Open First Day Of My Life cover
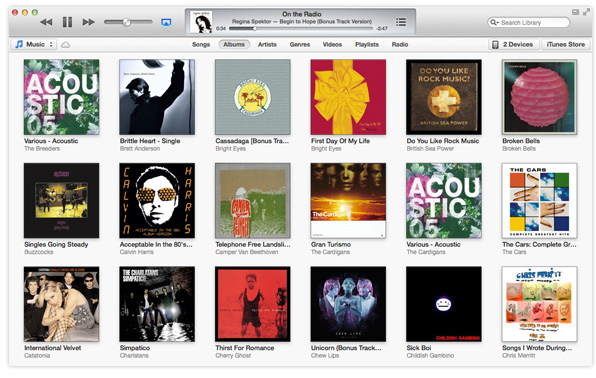Image resolution: width=596 pixels, height=378 pixels. click(x=348, y=97)
